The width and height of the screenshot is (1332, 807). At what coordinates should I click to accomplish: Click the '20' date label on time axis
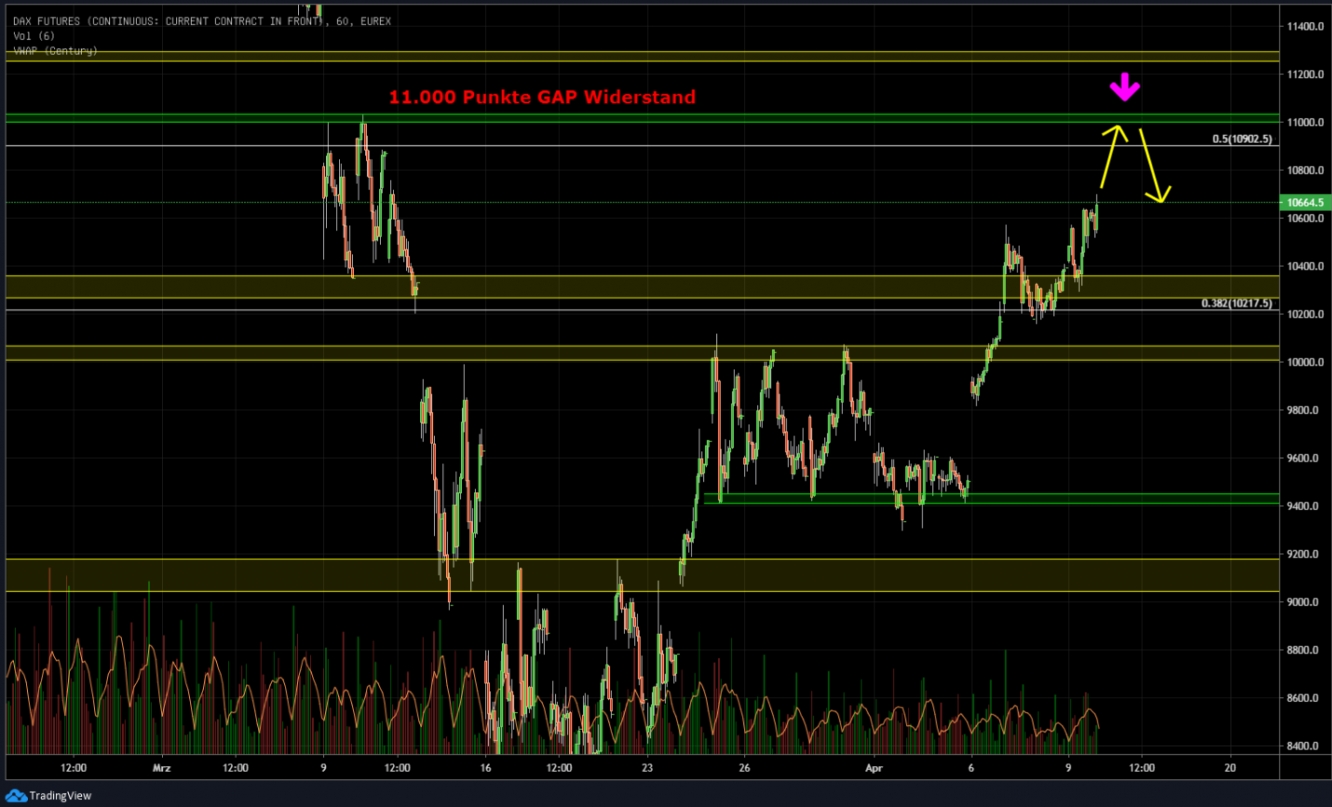(1230, 769)
